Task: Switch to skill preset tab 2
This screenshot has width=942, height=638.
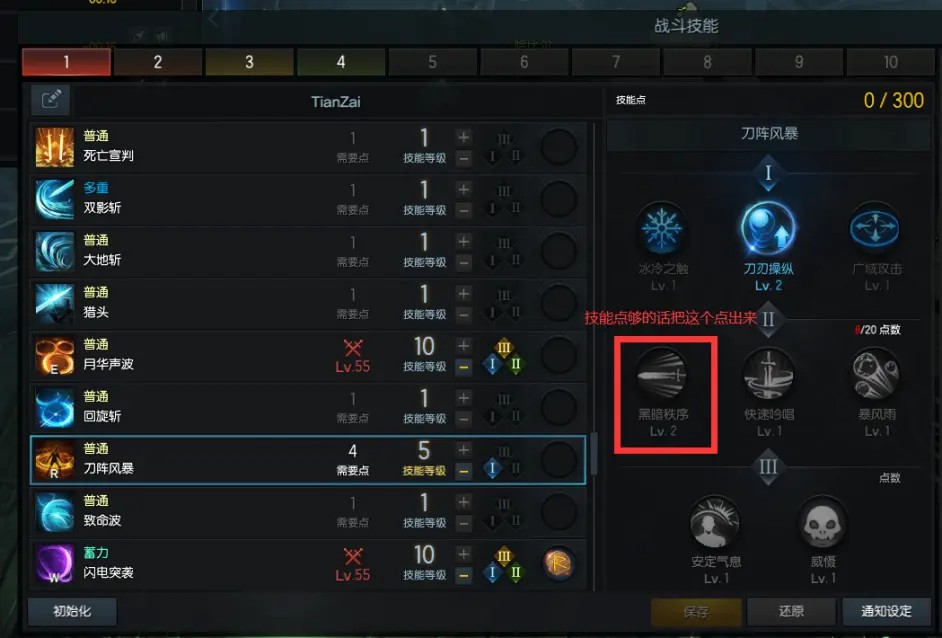Action: tap(157, 62)
